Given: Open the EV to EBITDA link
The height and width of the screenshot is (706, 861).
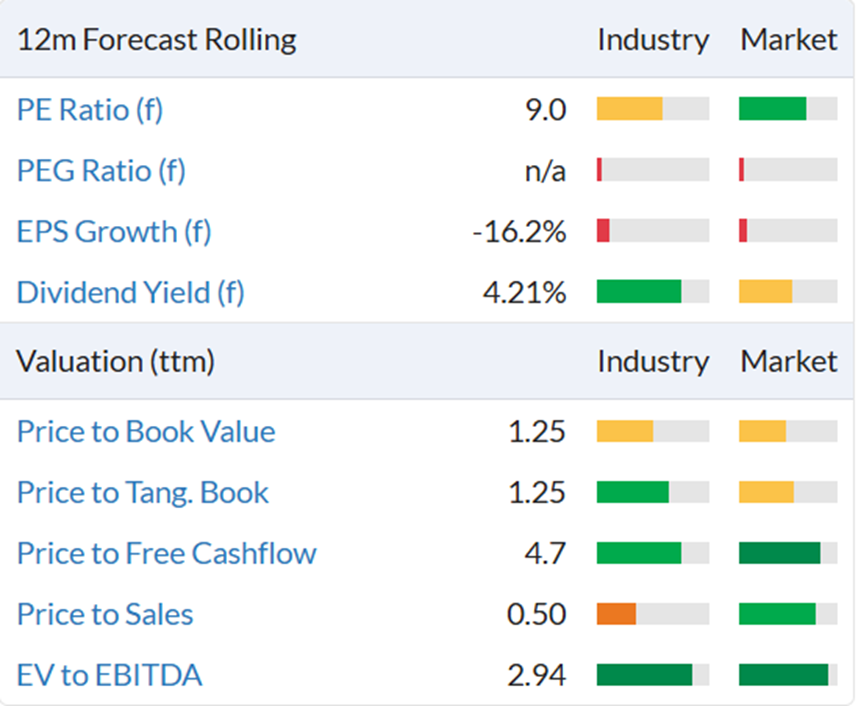Looking at the screenshot, I should click(109, 675).
